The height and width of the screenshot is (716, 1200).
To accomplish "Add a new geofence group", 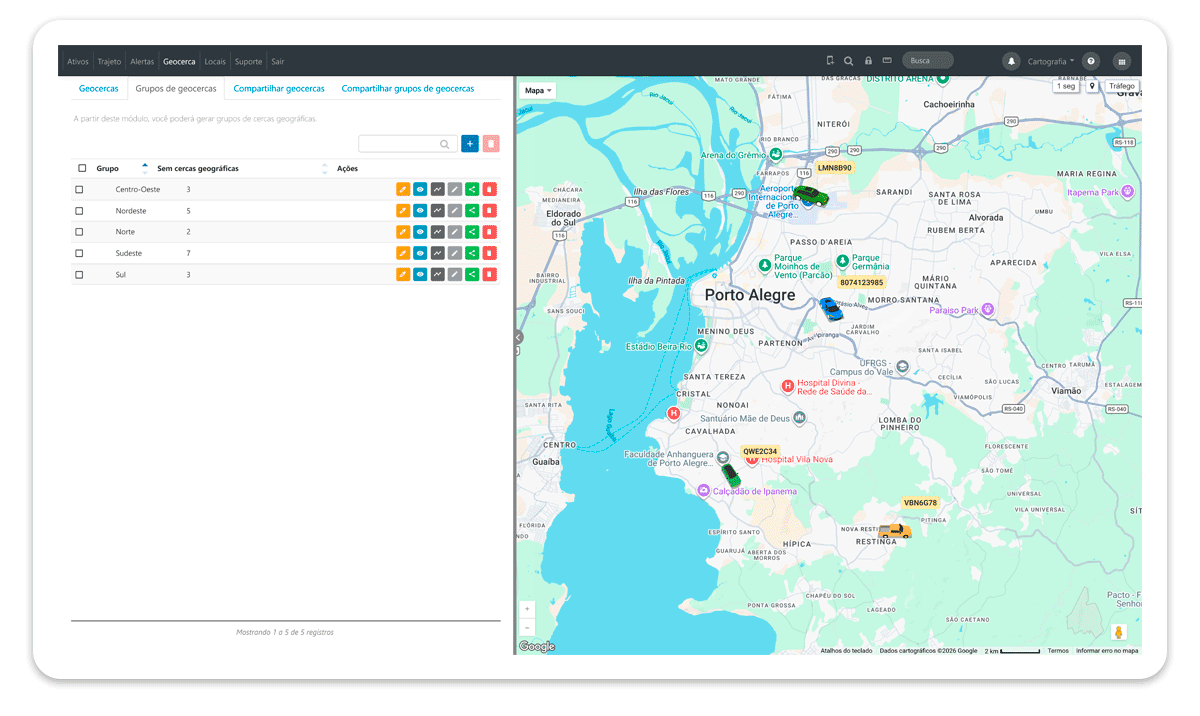I will pos(470,144).
